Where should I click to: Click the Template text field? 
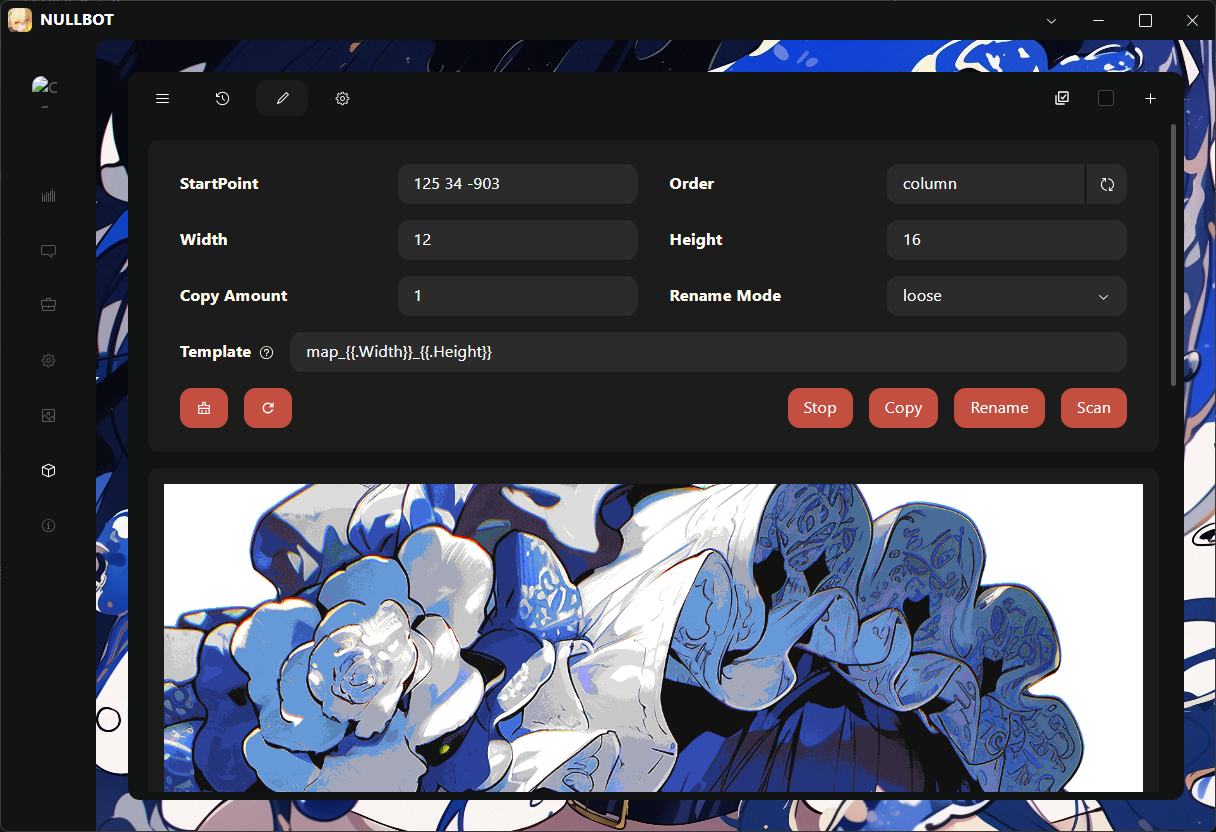(x=708, y=352)
